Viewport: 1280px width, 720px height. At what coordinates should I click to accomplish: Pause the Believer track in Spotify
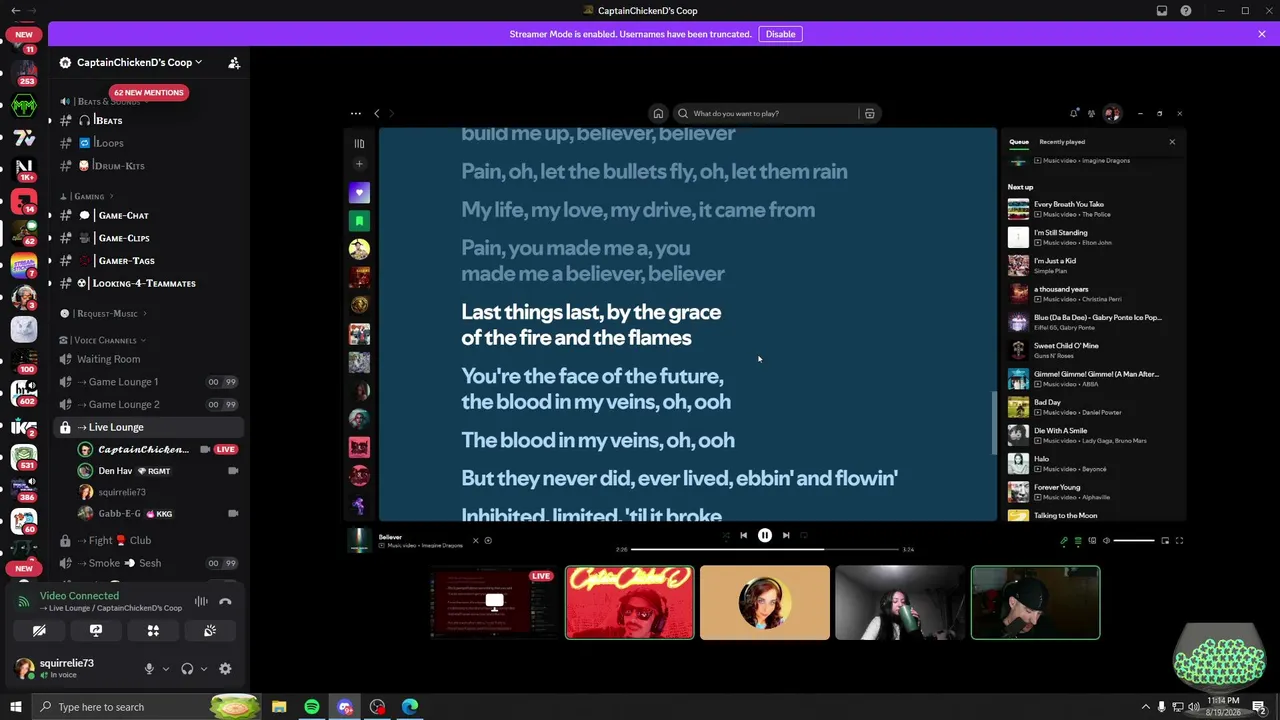tap(764, 535)
